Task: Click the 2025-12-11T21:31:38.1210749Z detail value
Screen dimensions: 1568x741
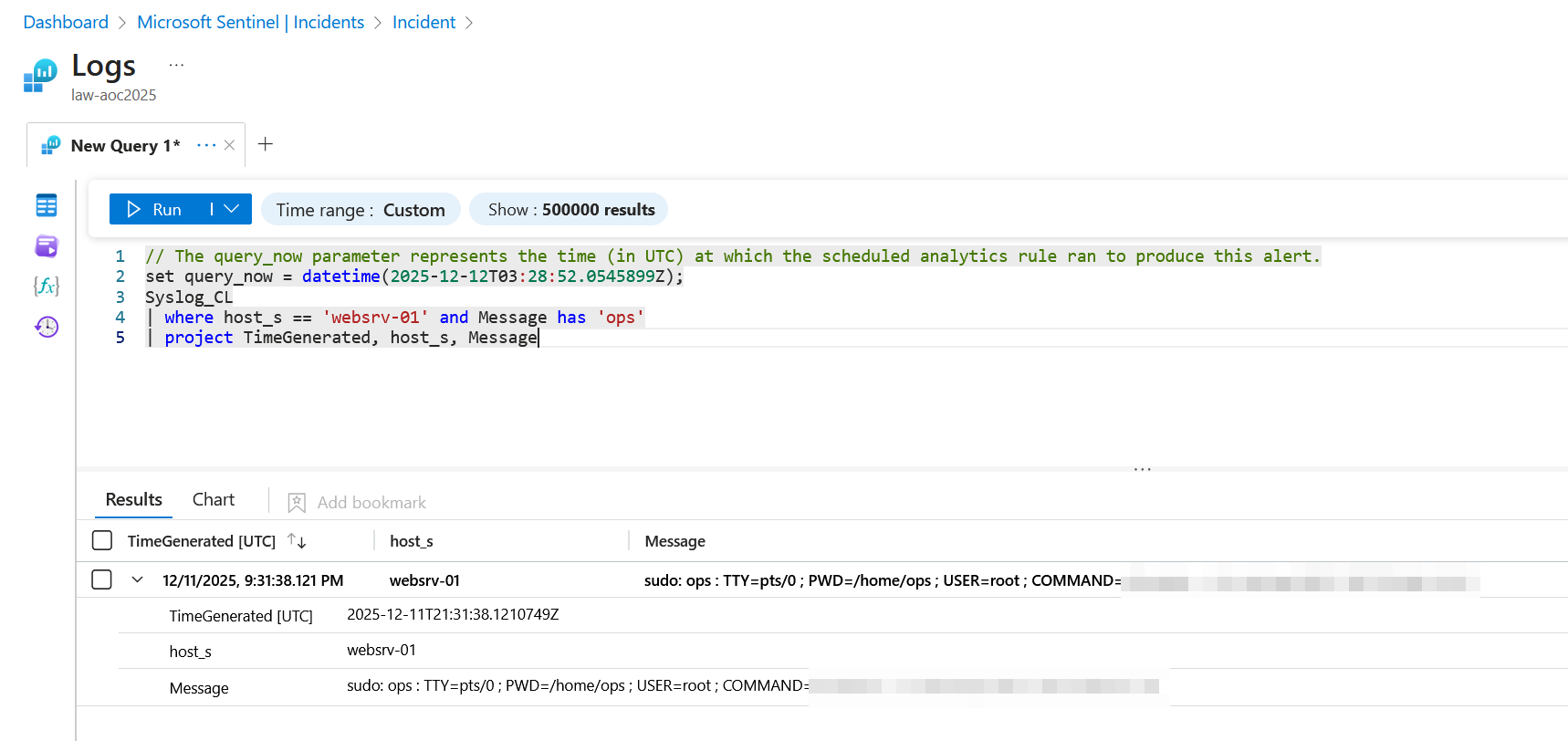Action: pos(453,614)
